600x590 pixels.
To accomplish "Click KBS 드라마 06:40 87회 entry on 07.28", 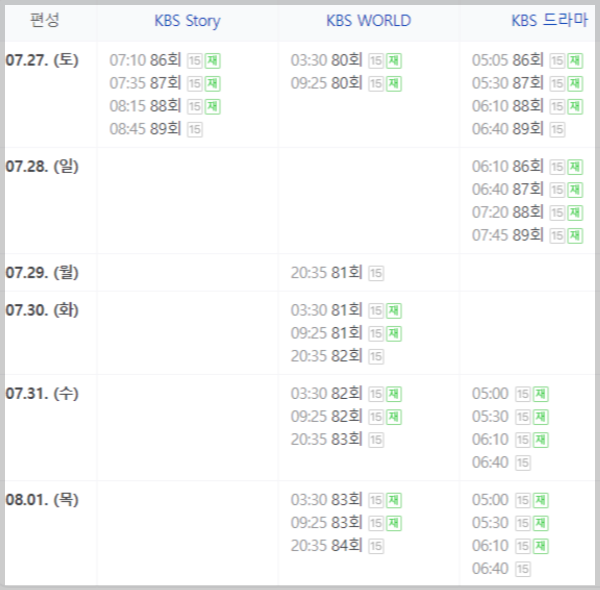I will pos(508,189).
